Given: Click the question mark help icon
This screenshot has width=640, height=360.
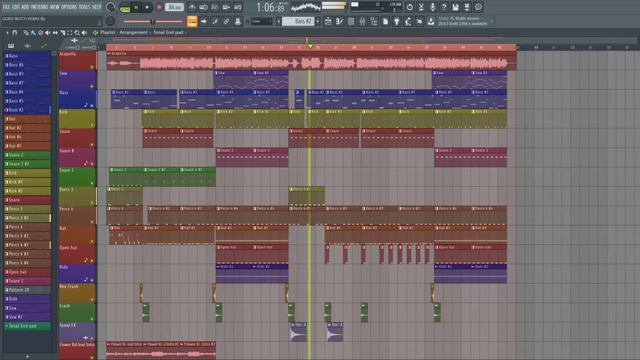Looking at the screenshot, I should 444,7.
